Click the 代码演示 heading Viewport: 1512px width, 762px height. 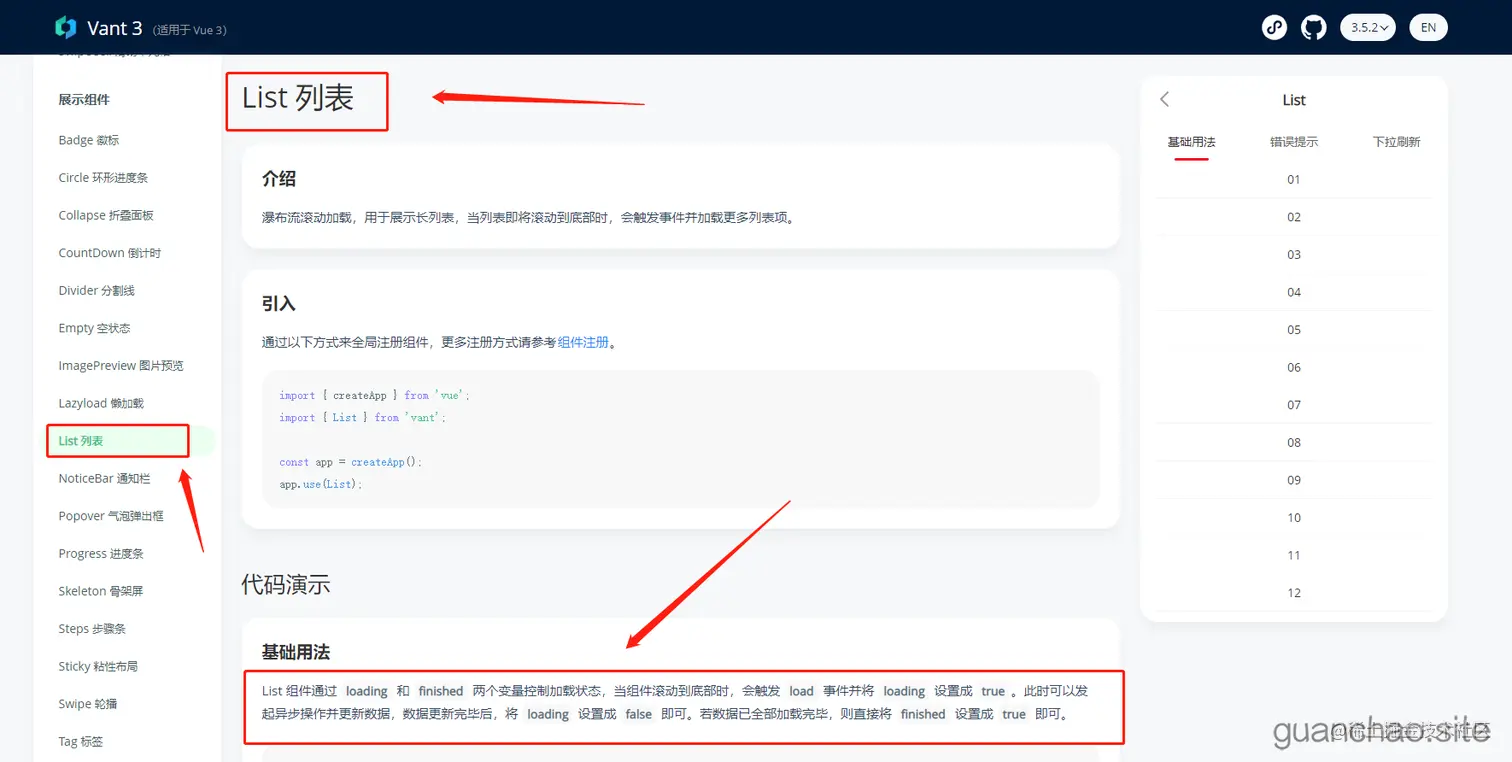point(286,585)
